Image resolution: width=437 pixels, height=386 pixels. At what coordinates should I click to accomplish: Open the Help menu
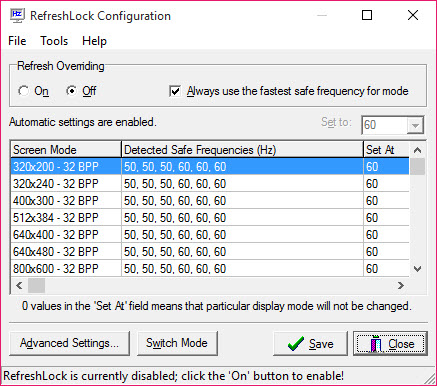[x=94, y=41]
